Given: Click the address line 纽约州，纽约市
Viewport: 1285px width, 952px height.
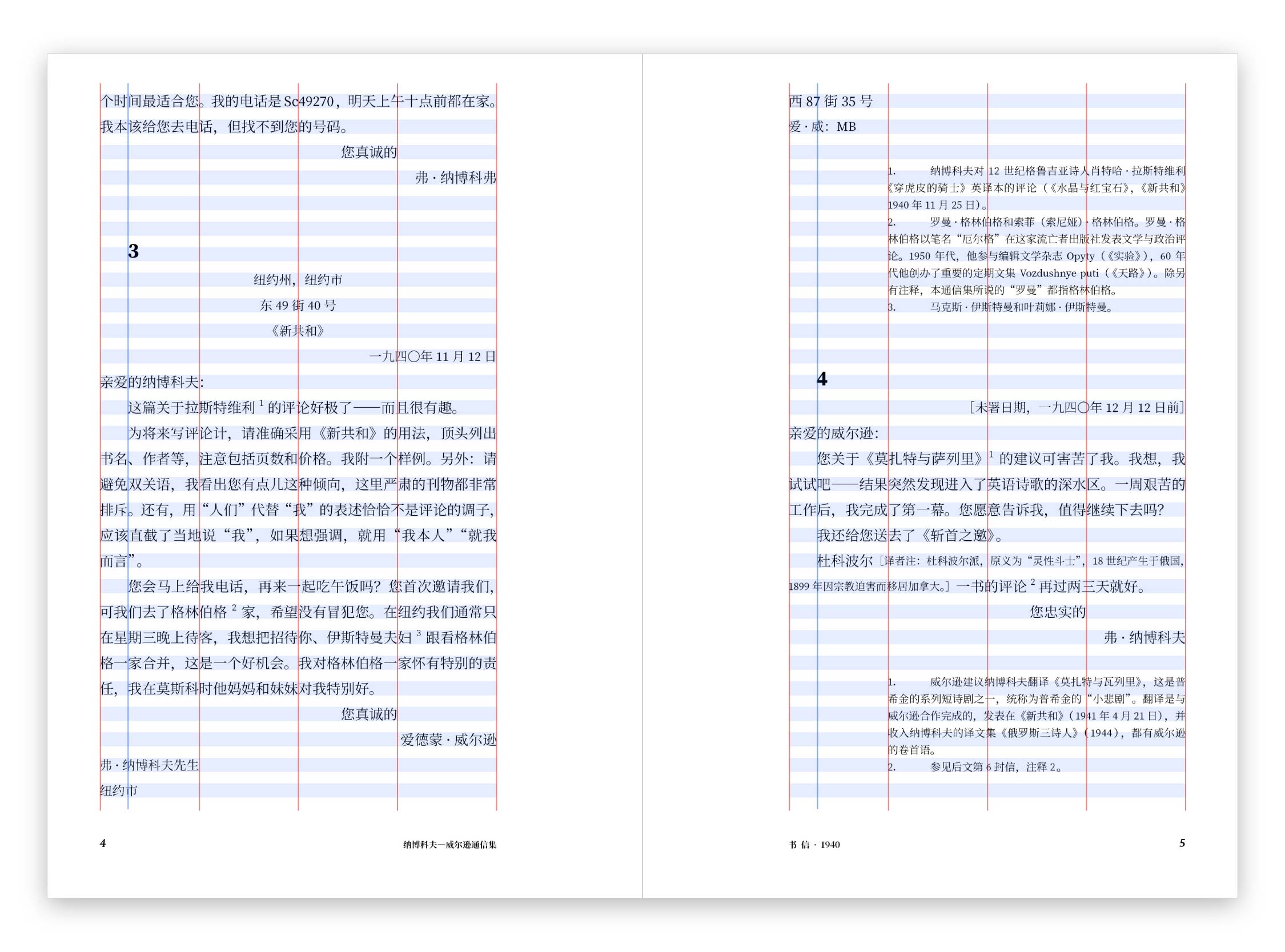Looking at the screenshot, I should coord(298,280).
